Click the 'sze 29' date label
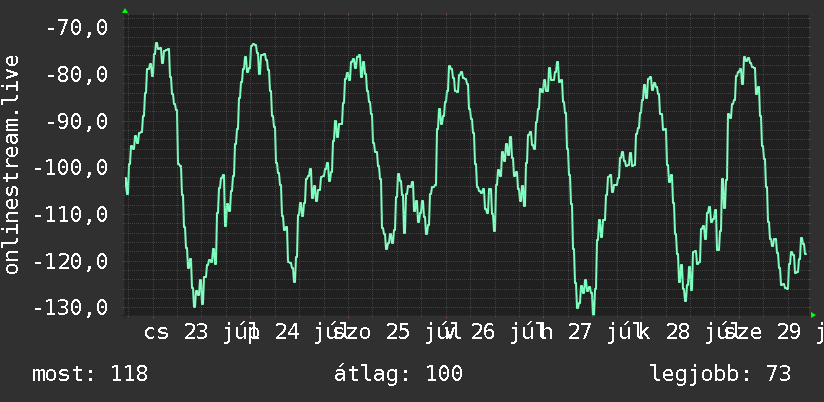Viewport: 824px width, 402px height. [x=761, y=333]
